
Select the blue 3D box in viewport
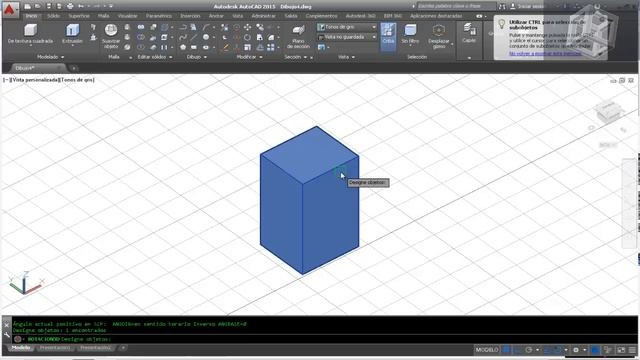pyautogui.click(x=309, y=200)
